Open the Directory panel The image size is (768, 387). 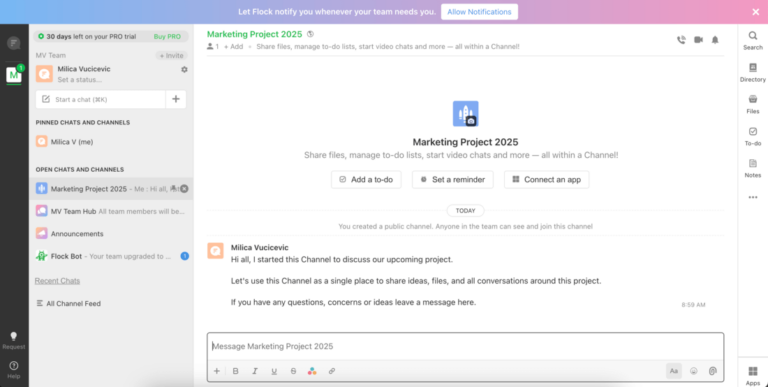[753, 72]
